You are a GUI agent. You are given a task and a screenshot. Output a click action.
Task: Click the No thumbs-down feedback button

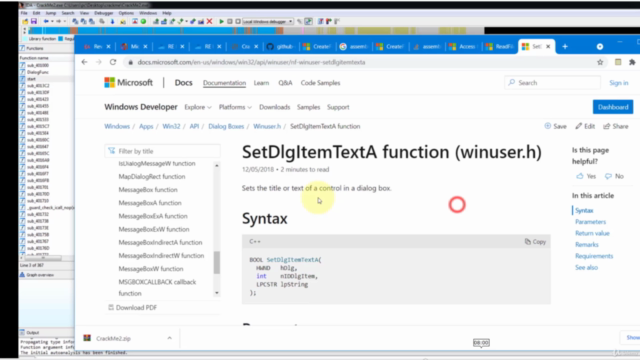tap(614, 176)
